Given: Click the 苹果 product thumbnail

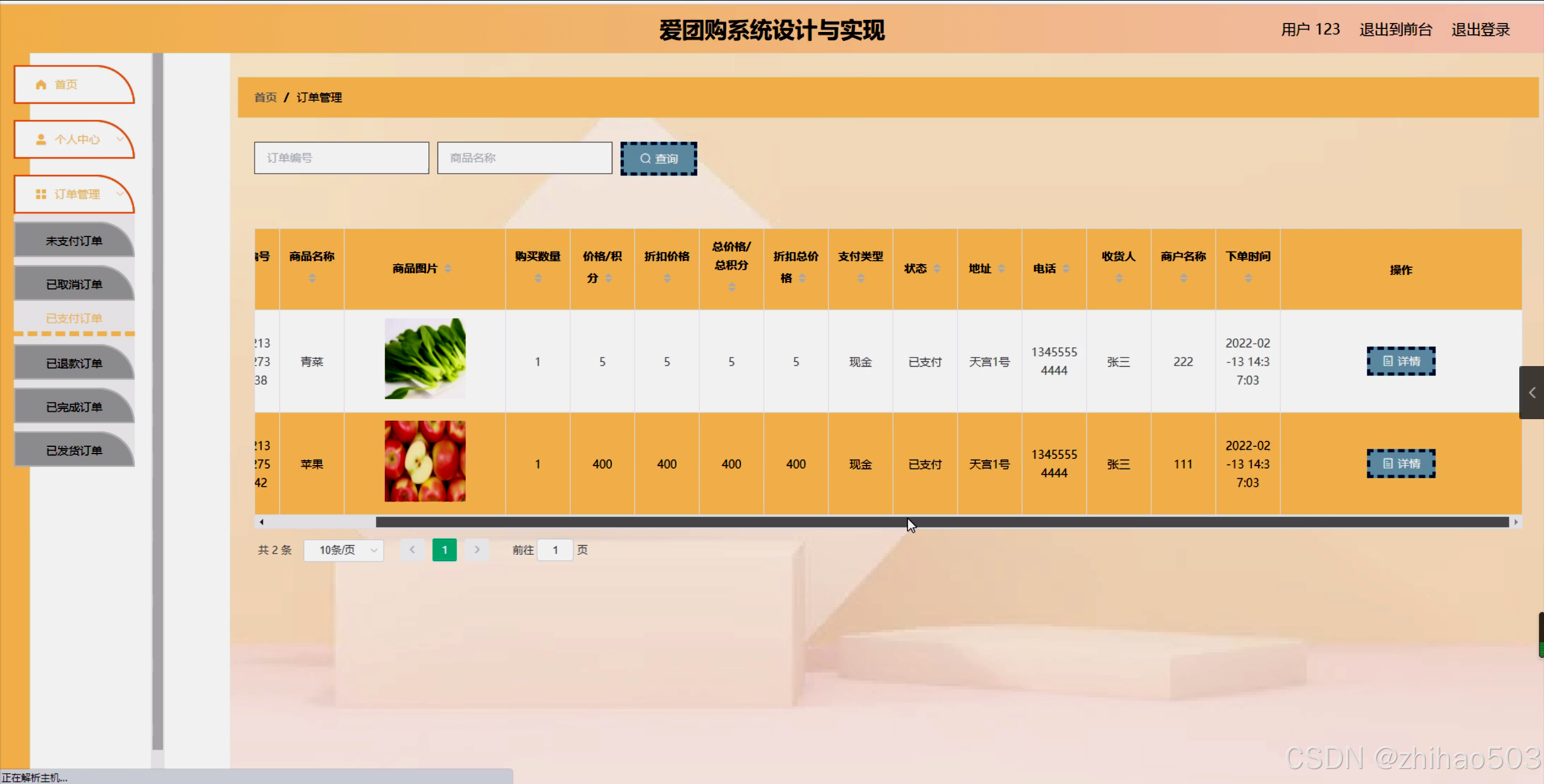Looking at the screenshot, I should [425, 461].
